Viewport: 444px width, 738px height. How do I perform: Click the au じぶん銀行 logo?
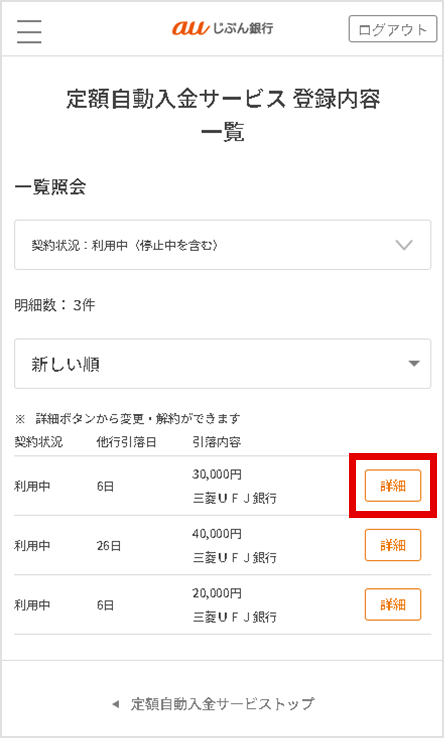pyautogui.click(x=222, y=28)
